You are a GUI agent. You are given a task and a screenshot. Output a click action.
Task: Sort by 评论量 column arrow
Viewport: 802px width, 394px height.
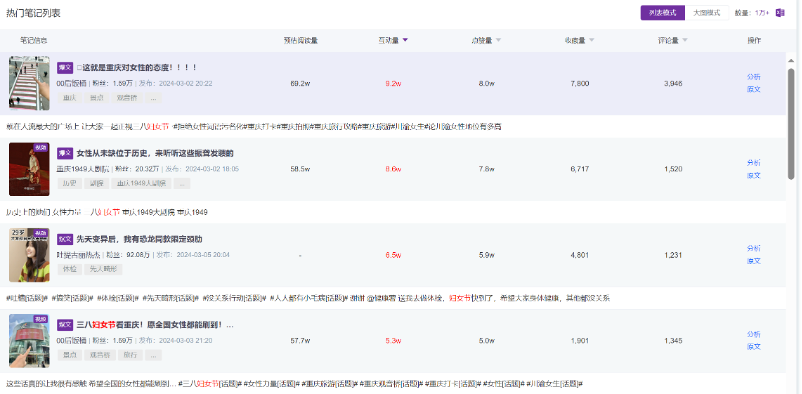(x=684, y=40)
